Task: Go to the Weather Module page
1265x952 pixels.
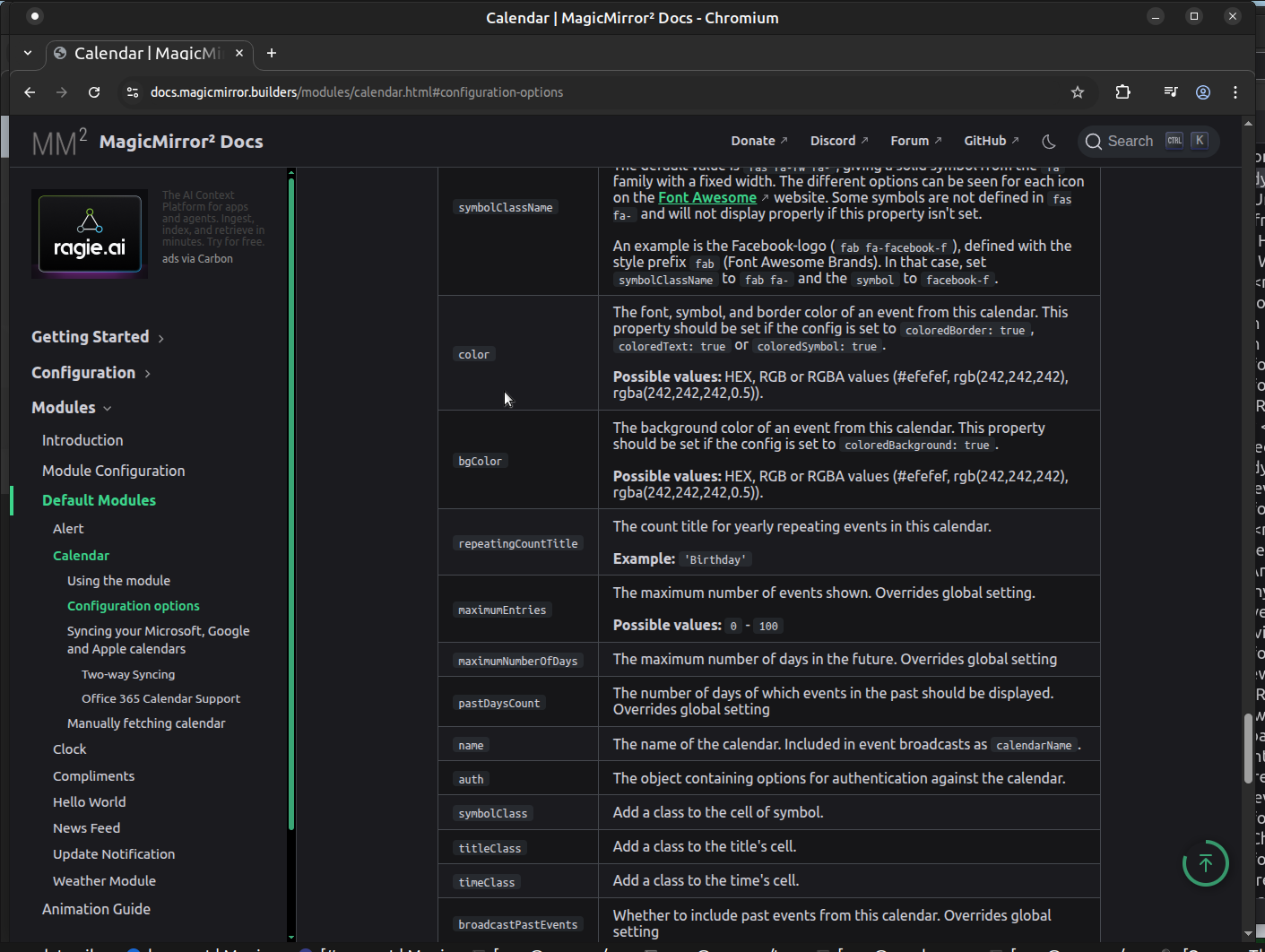Action: click(104, 881)
